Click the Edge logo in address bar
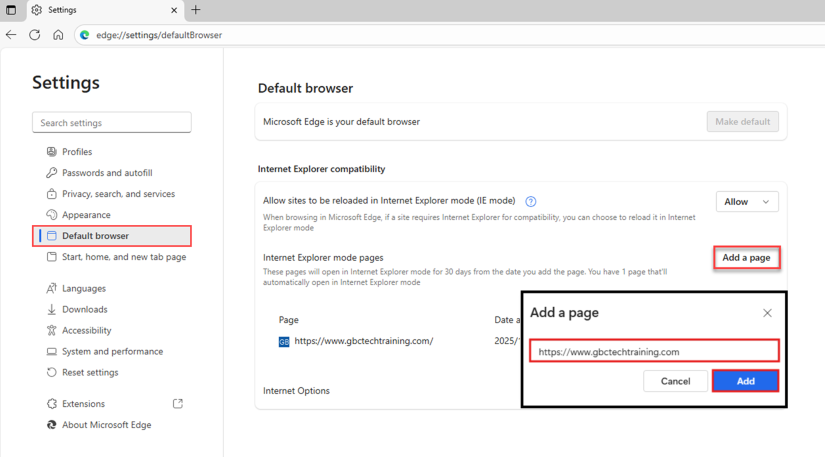 coord(85,35)
